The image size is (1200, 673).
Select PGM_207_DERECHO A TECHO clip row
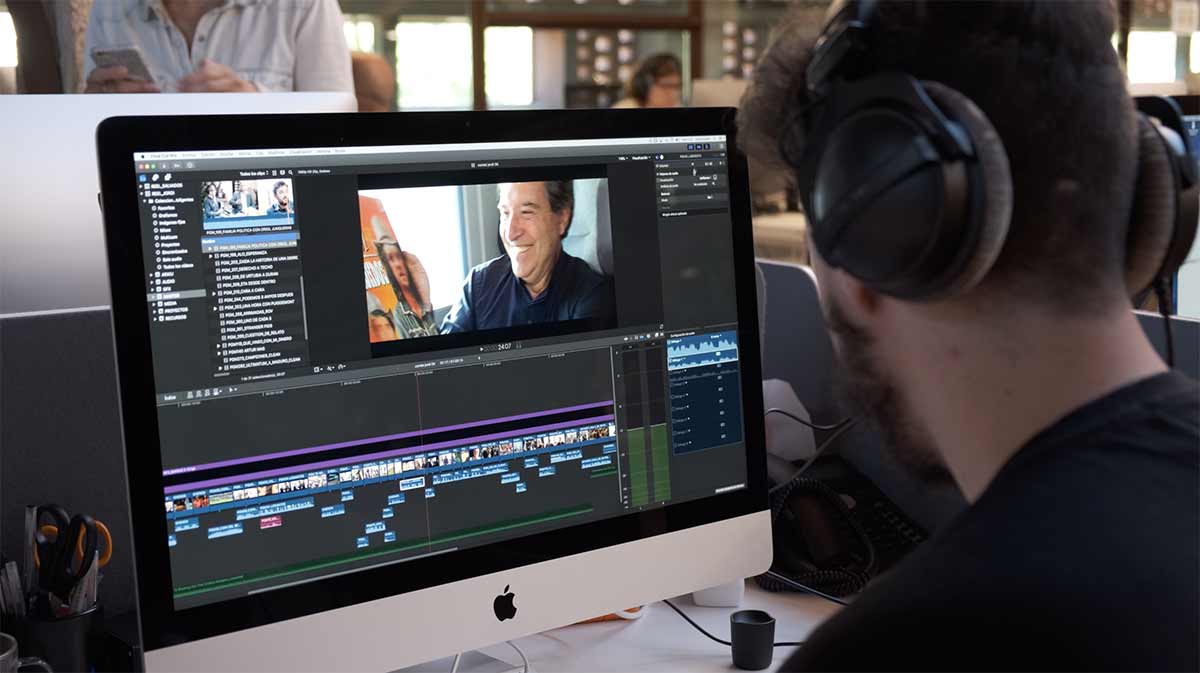[x=247, y=268]
